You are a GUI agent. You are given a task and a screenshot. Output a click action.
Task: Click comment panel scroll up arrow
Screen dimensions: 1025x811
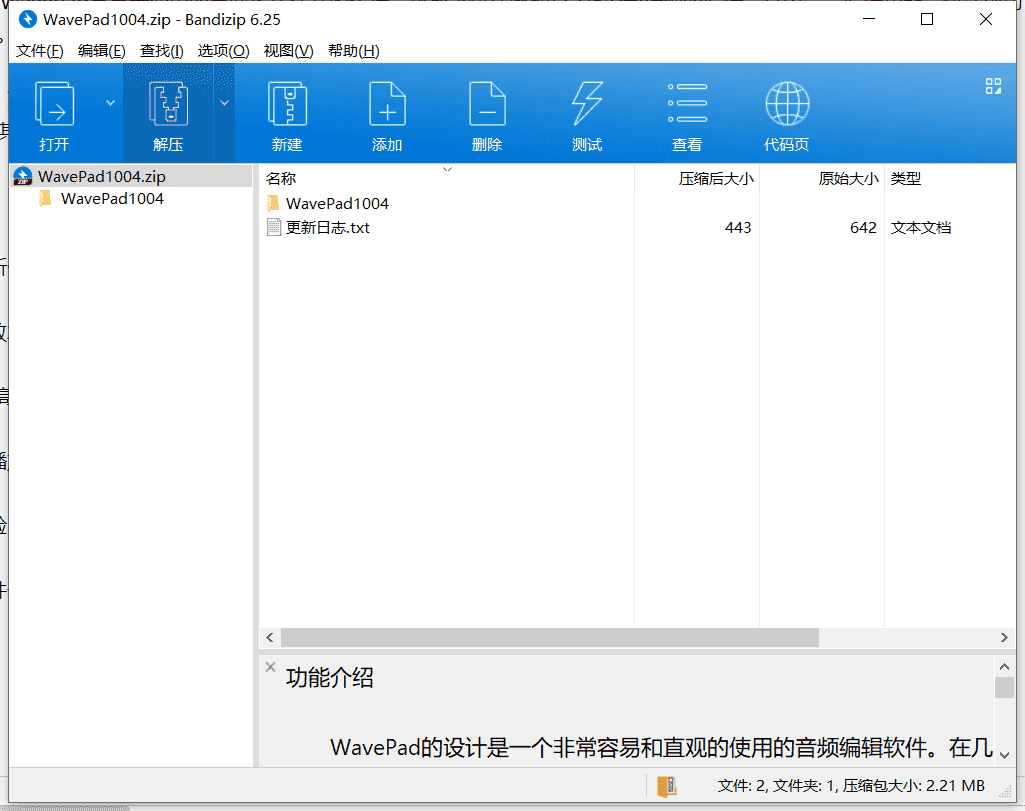pyautogui.click(x=1005, y=667)
